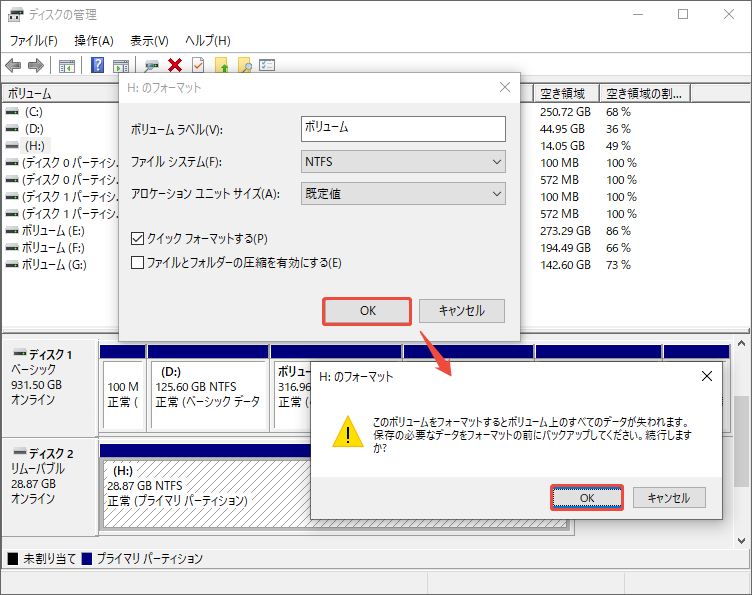752x595 pixels.
Task: Open the blue Help question mark icon
Action: click(97, 65)
